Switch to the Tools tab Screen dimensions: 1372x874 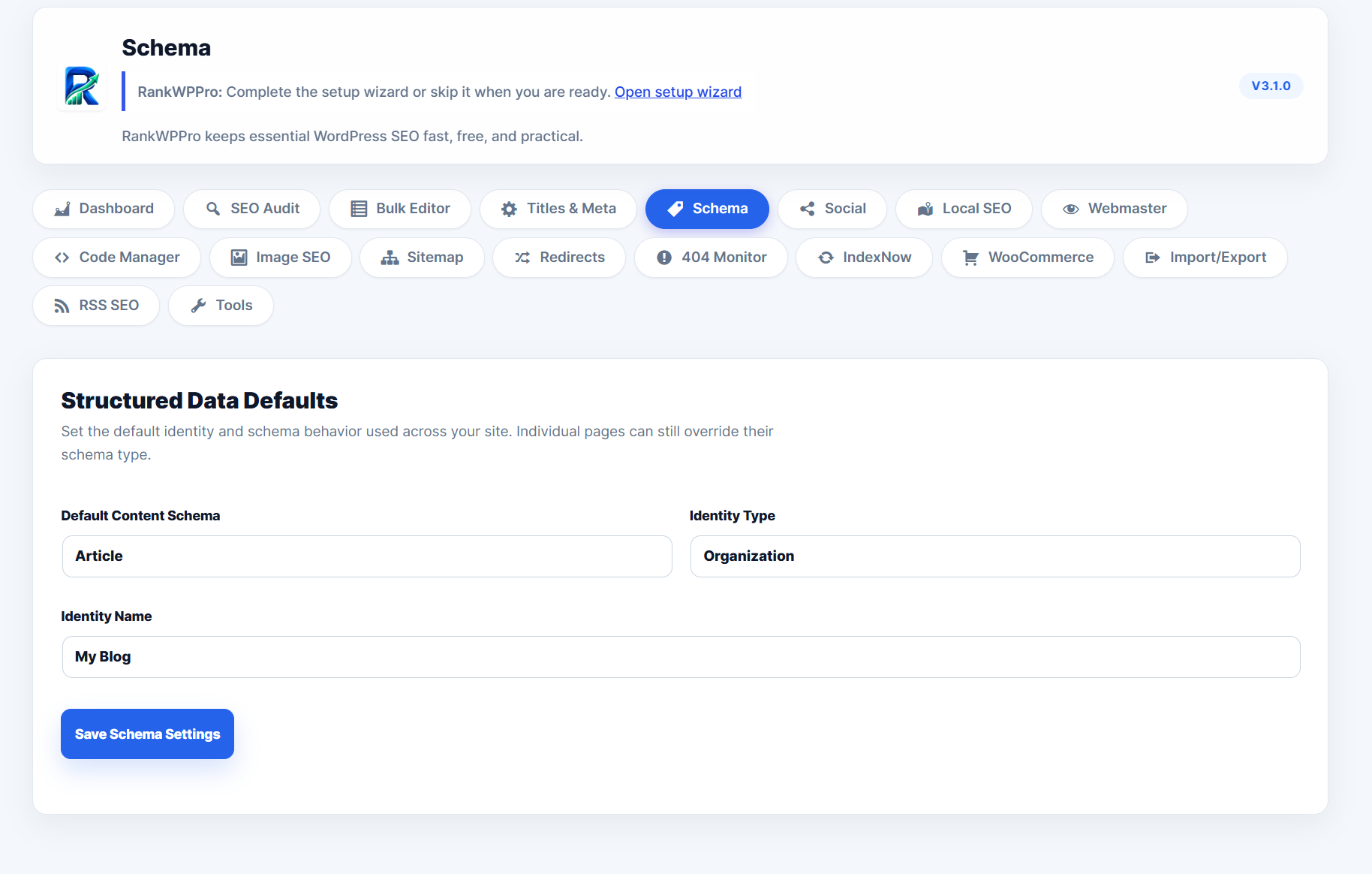point(221,306)
